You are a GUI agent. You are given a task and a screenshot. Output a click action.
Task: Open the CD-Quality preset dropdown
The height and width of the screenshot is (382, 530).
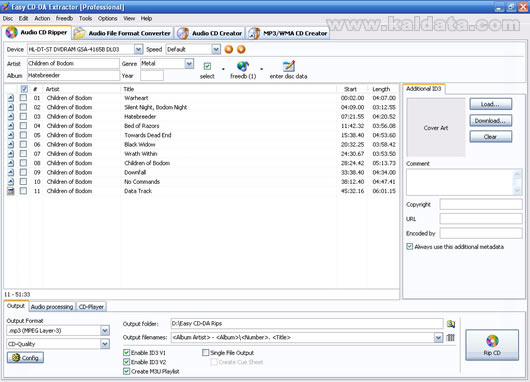click(x=105, y=344)
